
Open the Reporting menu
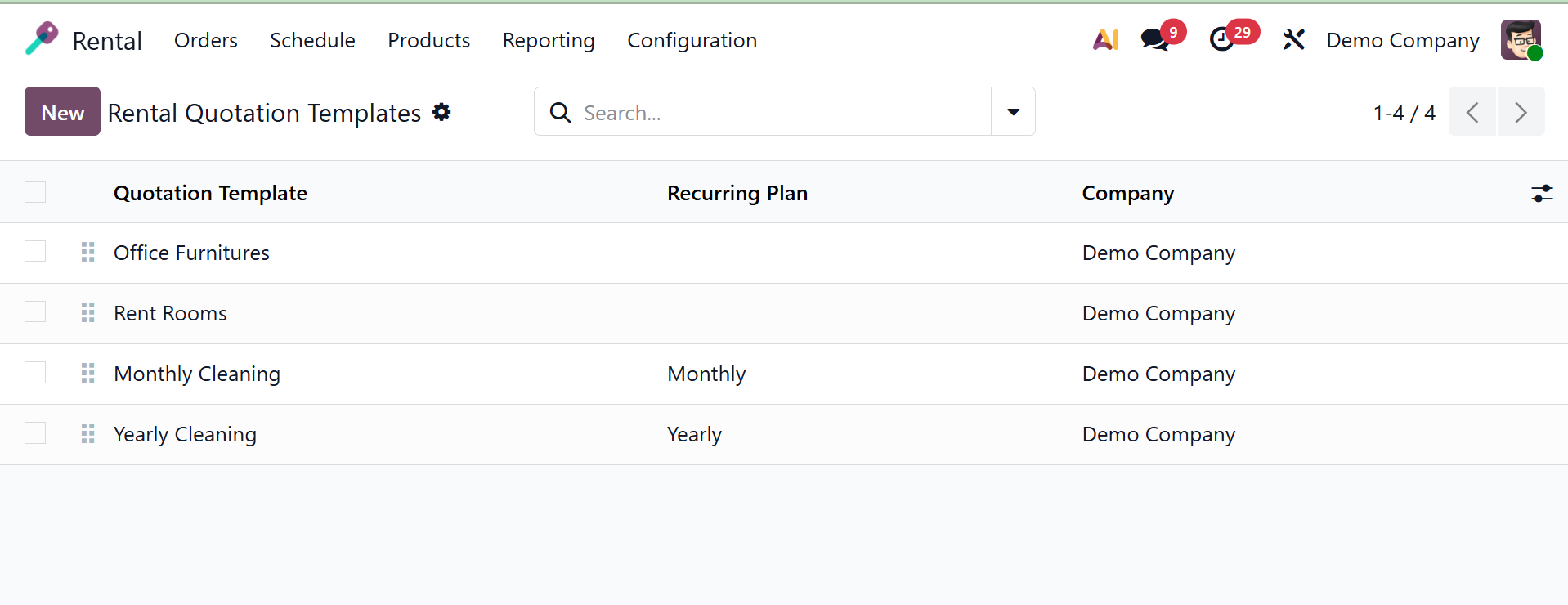point(548,40)
